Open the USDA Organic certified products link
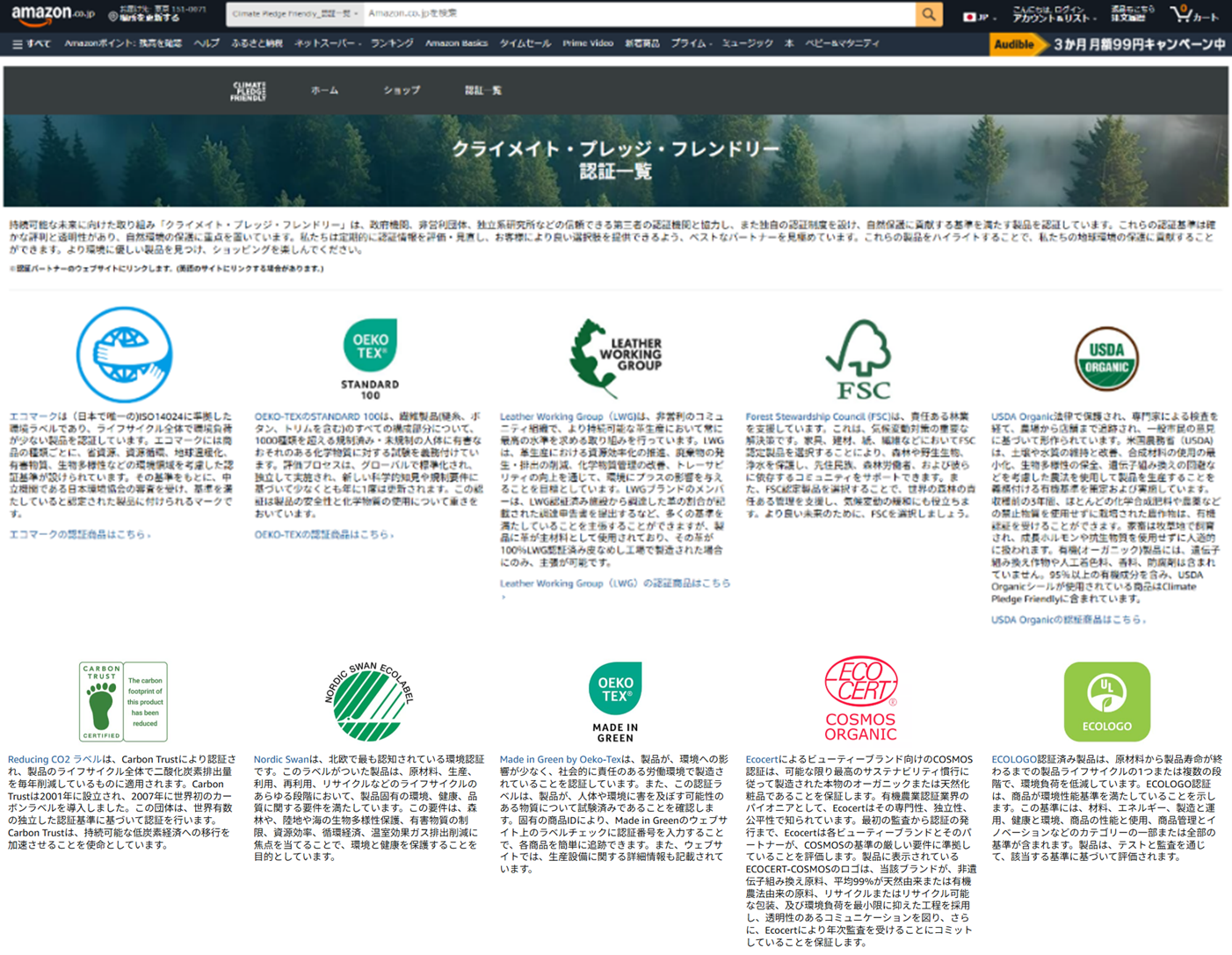1232x955 pixels. [1069, 619]
